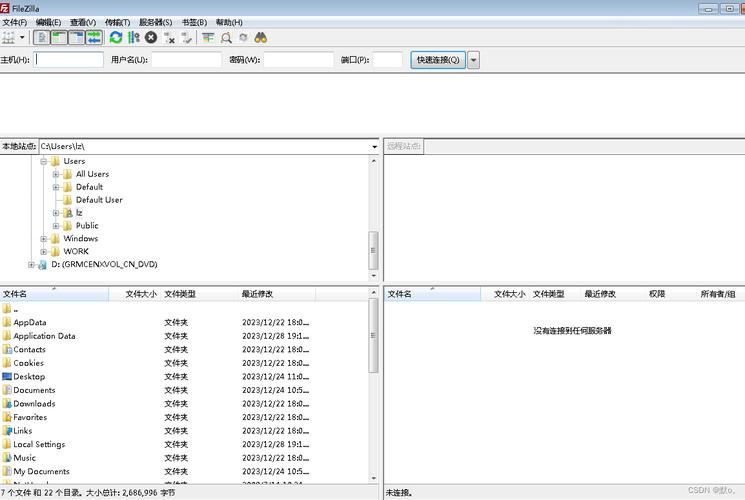Select the Documents folder icon
The image size is (745, 500).
[7, 390]
